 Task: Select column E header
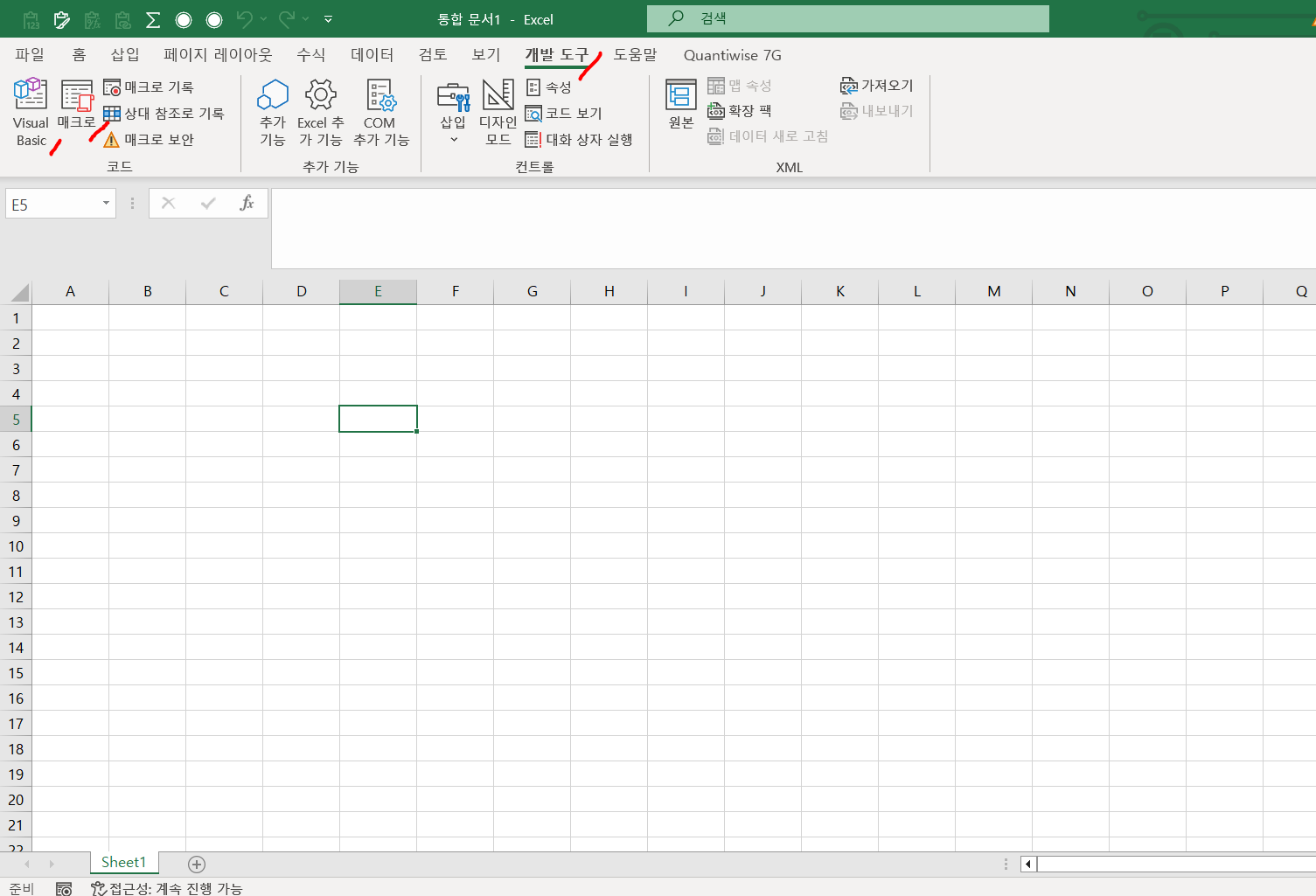click(x=379, y=291)
